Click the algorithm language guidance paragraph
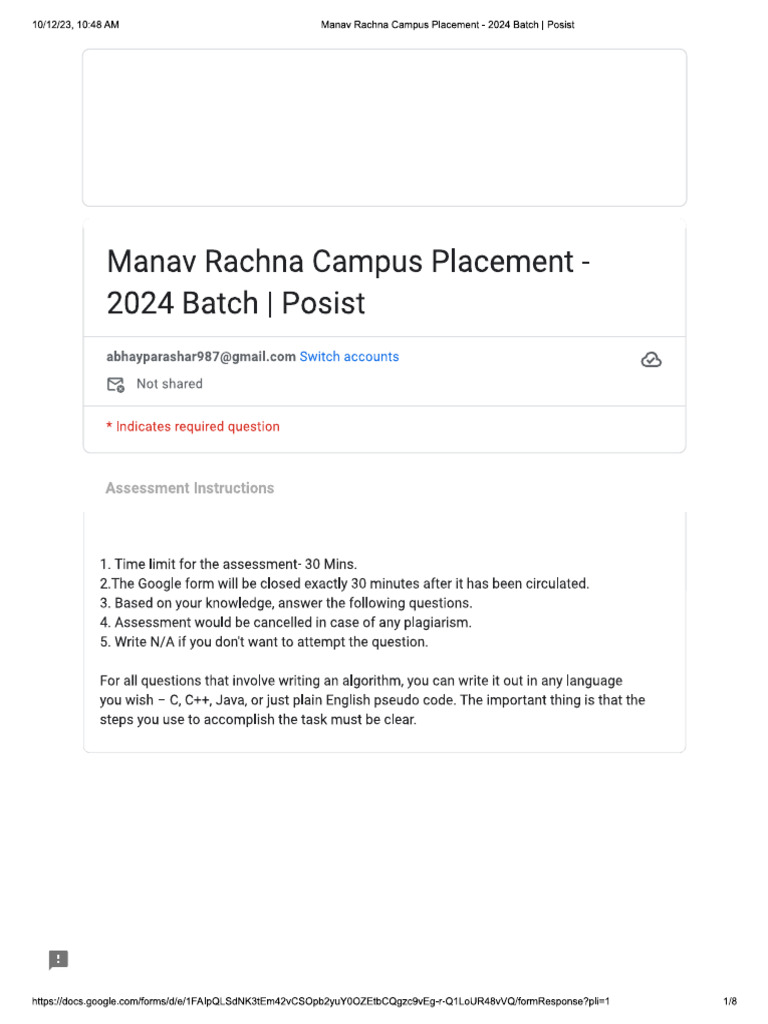This screenshot has height=1024, width=768. click(372, 700)
